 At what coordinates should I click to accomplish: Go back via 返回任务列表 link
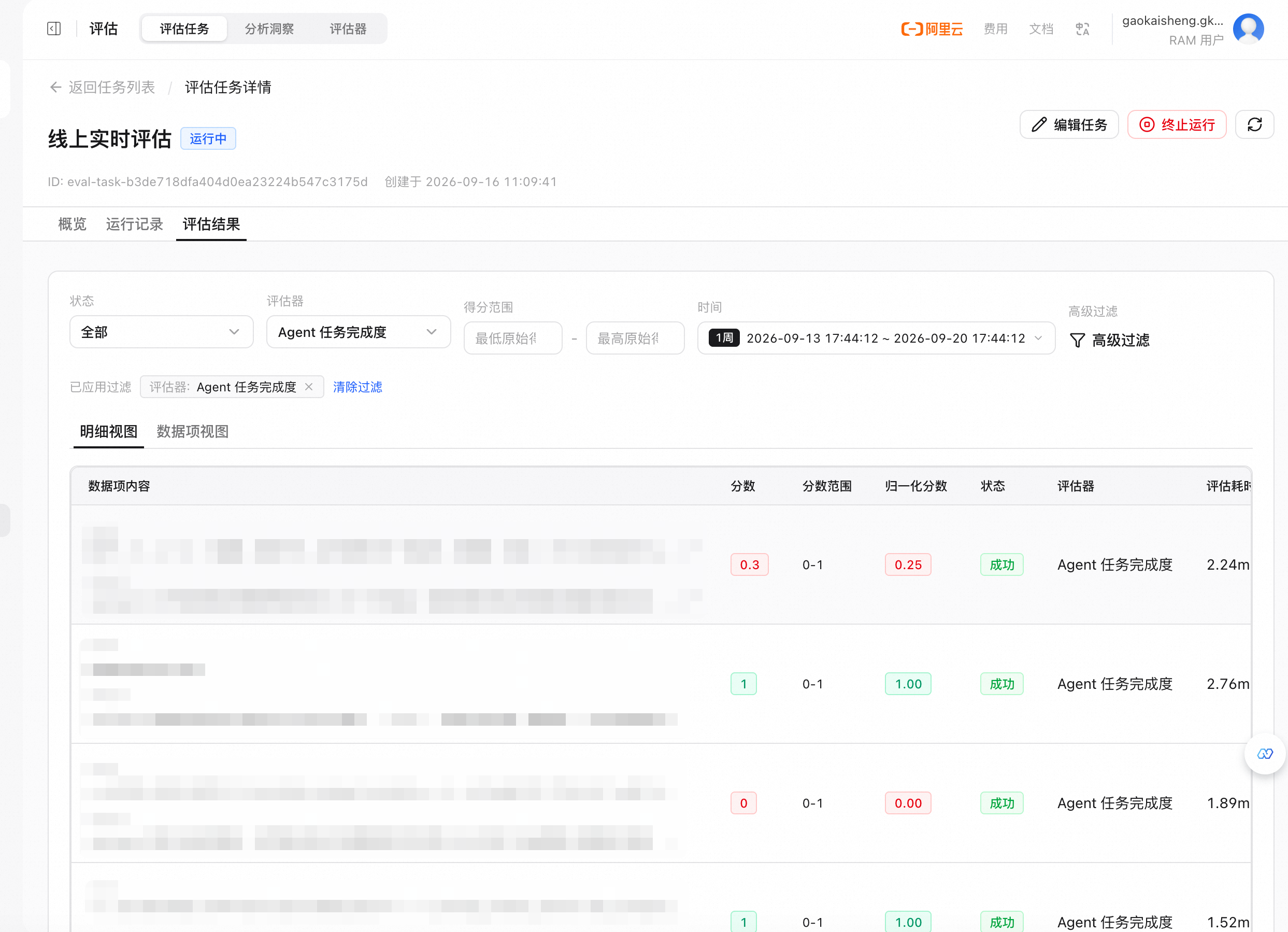point(102,87)
